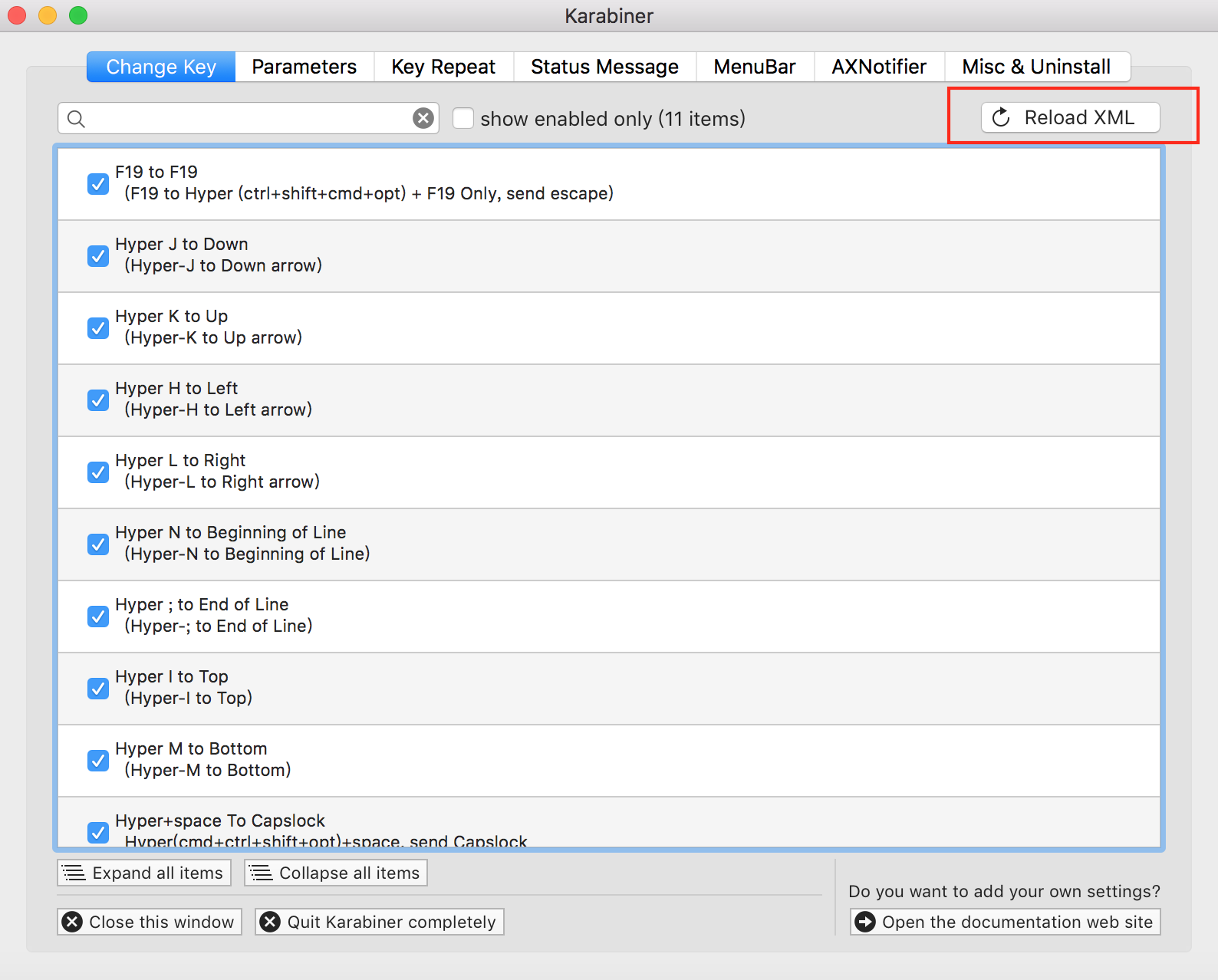Uncheck Hyper M to Bottom checkbox
Image resolution: width=1218 pixels, height=980 pixels.
[98, 761]
